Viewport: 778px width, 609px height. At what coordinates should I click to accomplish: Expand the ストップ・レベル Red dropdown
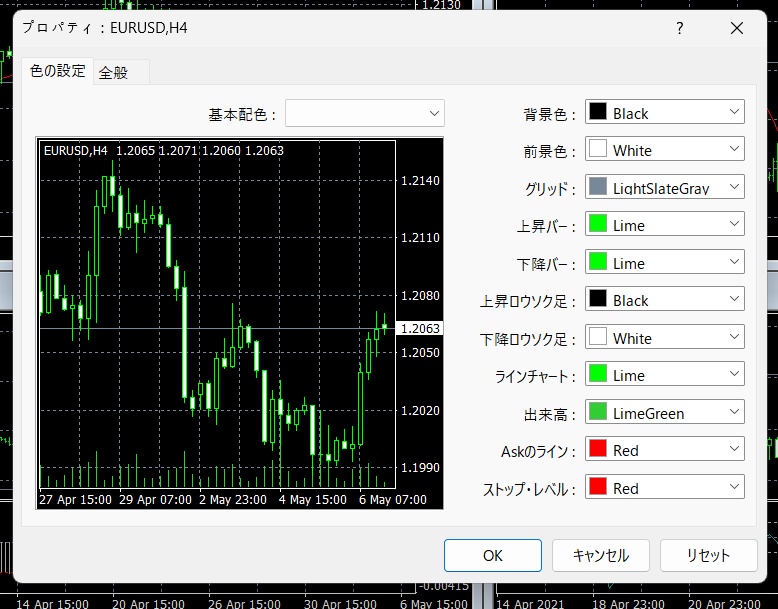[x=735, y=488]
